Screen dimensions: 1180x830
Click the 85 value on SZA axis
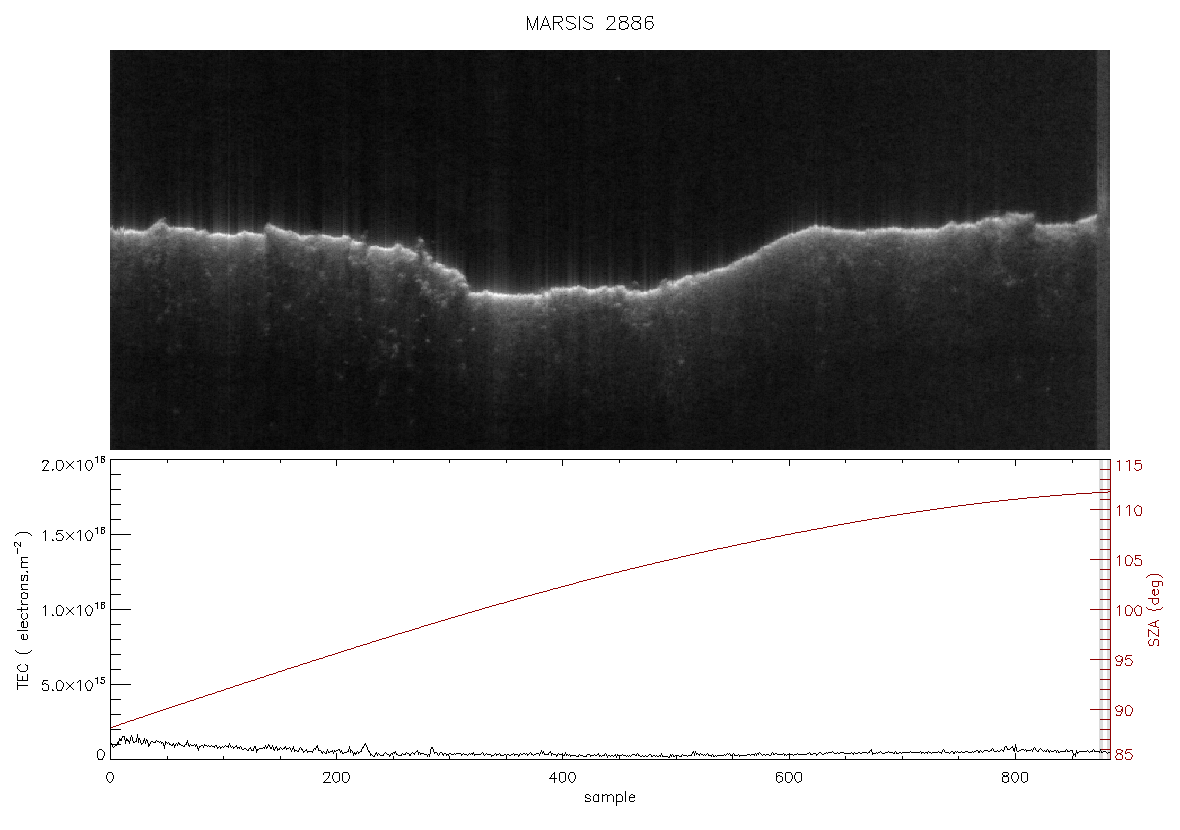[x=1124, y=755]
